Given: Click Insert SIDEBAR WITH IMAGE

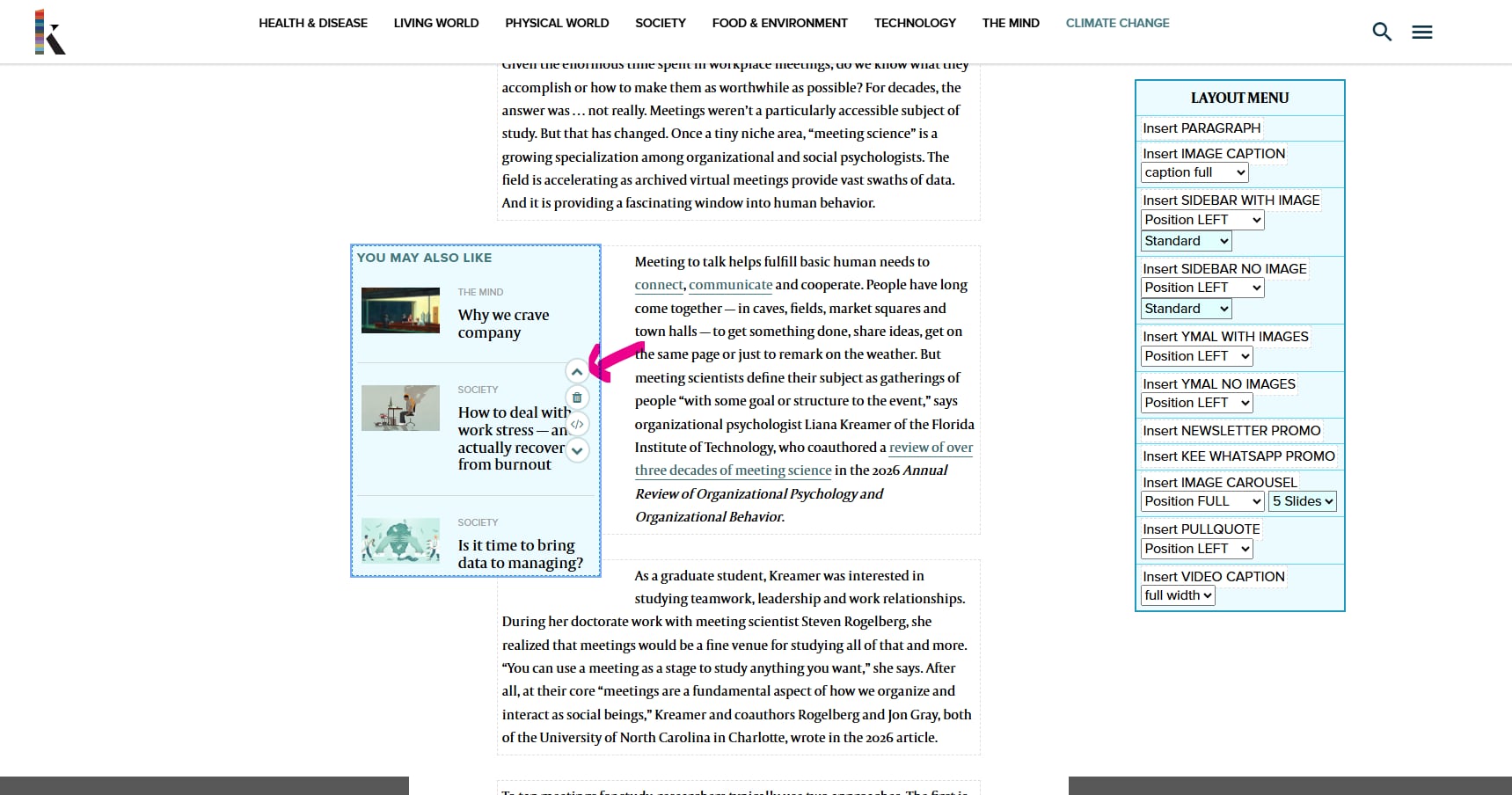Looking at the screenshot, I should click(1231, 201).
